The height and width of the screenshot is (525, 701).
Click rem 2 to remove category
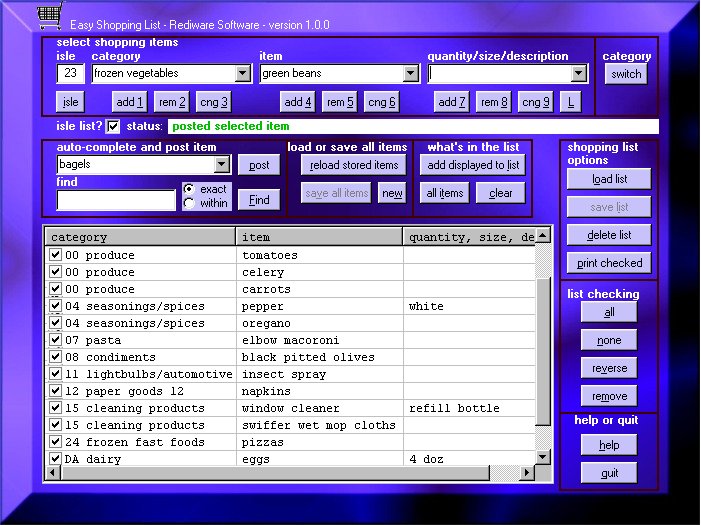coord(172,102)
